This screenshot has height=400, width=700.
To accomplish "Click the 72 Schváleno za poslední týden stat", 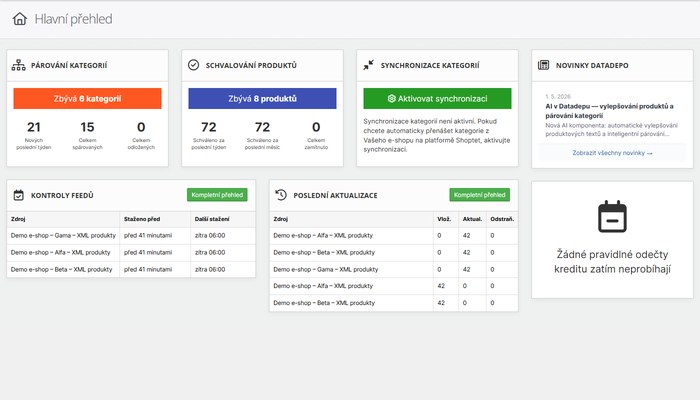I will point(209,135).
